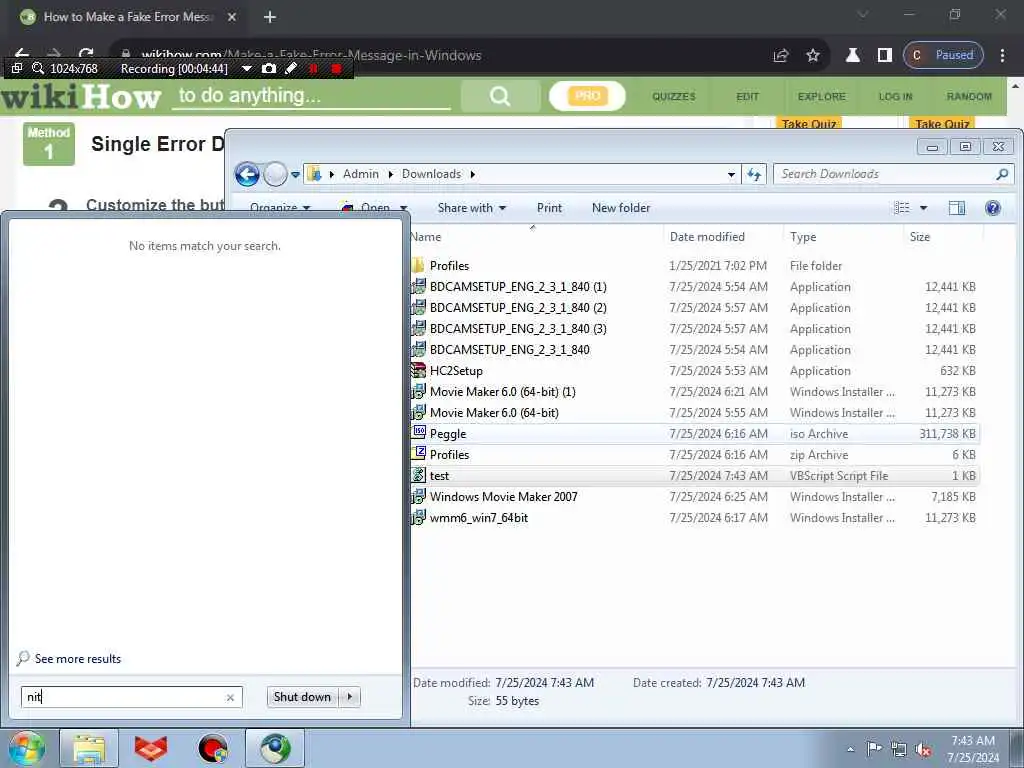
Task: Select the HC2Setup application icon
Action: click(x=419, y=370)
